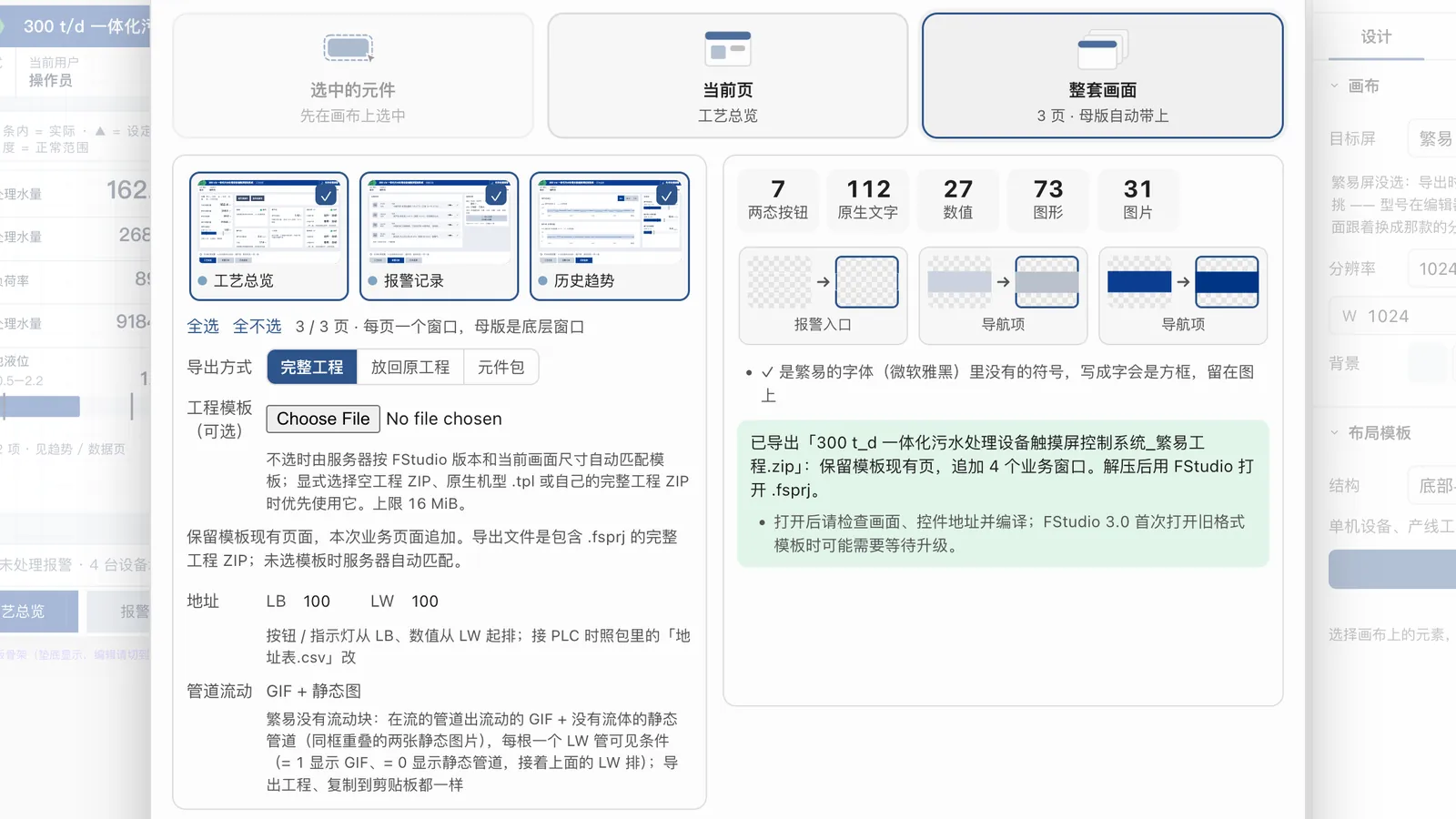1456x819 pixels.
Task: Open the 目标屏 dropdown in the right panel
Action: (1432, 138)
